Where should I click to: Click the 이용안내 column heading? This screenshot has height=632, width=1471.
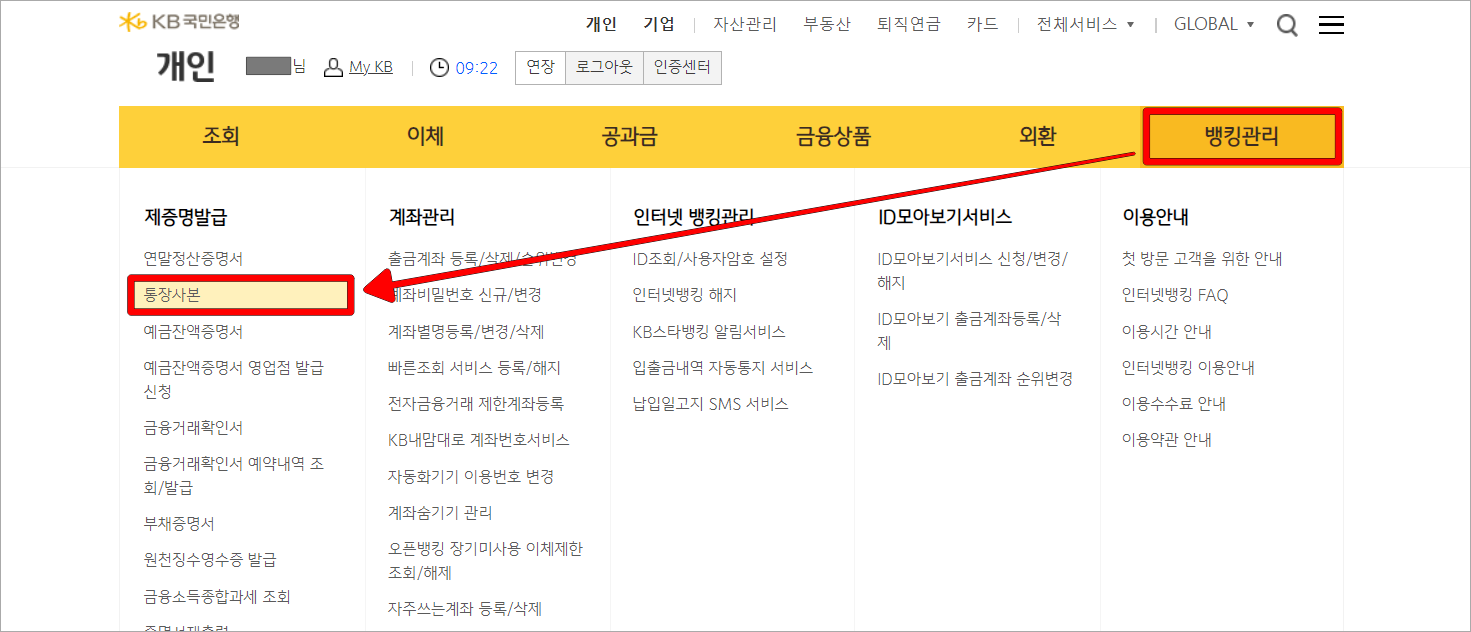1155,217
